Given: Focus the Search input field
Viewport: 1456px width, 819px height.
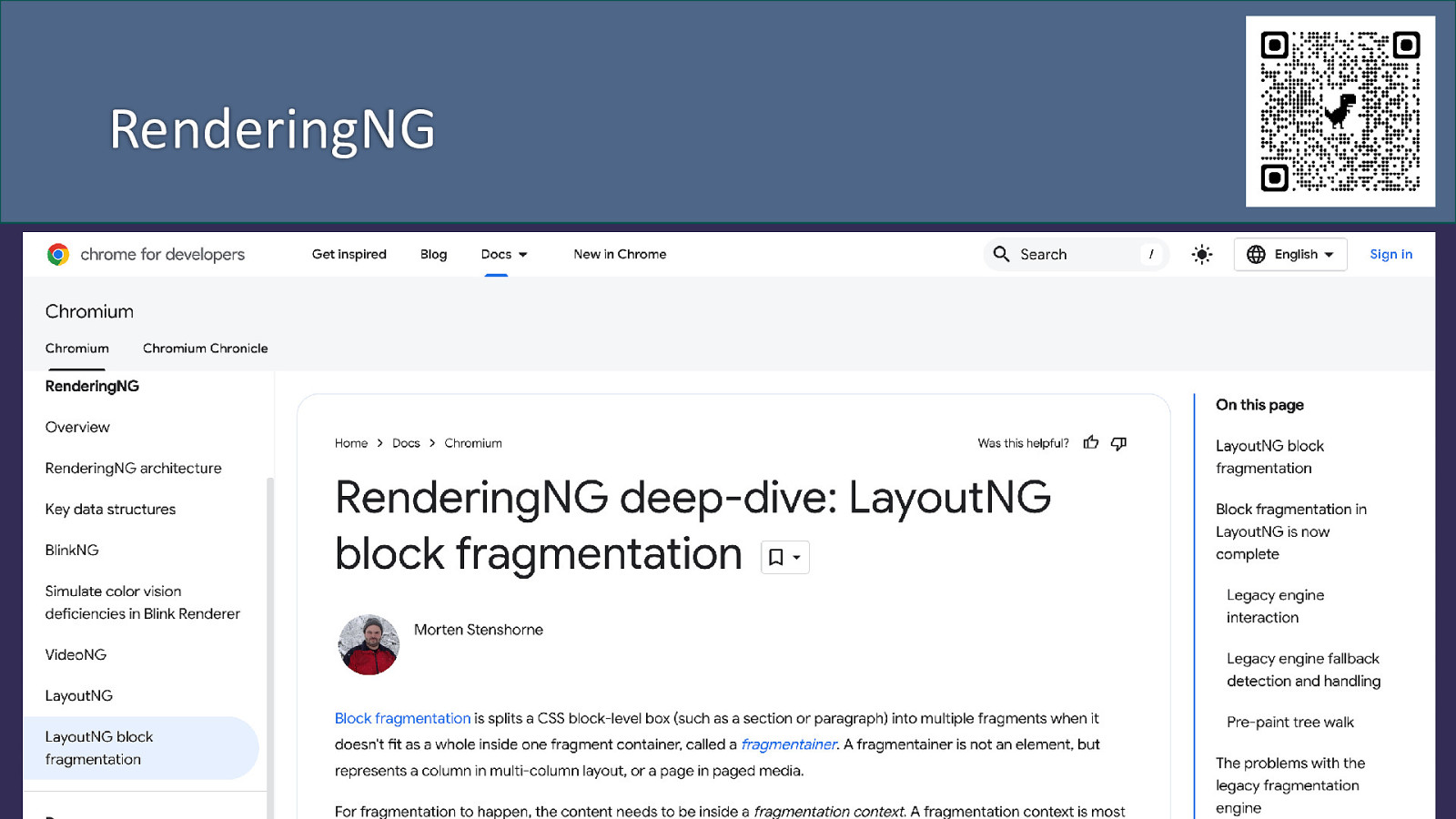Looking at the screenshot, I should pos(1076,254).
